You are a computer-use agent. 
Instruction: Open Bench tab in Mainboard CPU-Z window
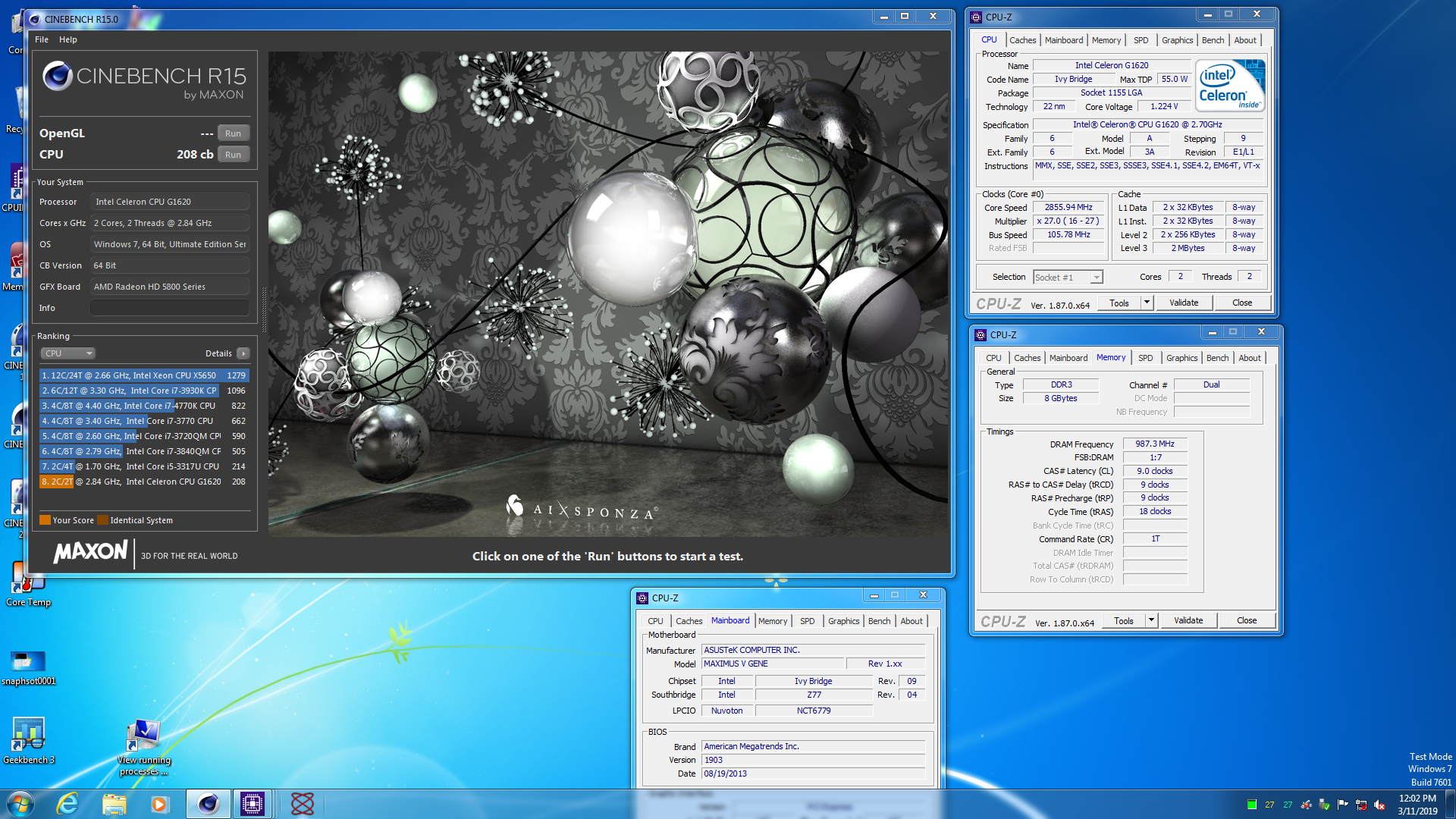pos(879,621)
